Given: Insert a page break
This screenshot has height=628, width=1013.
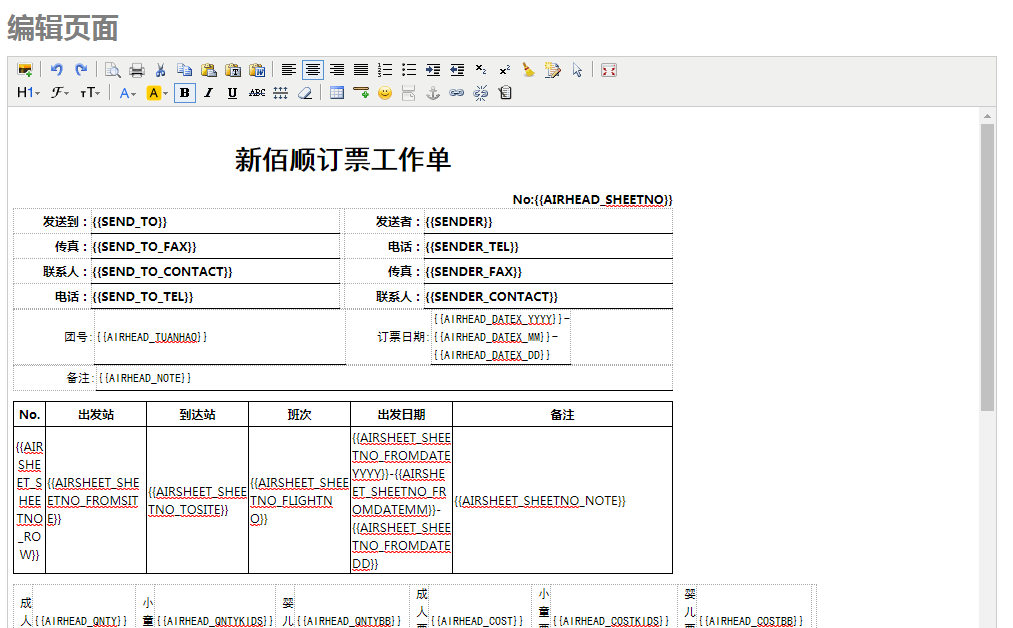Looking at the screenshot, I should pos(408,93).
